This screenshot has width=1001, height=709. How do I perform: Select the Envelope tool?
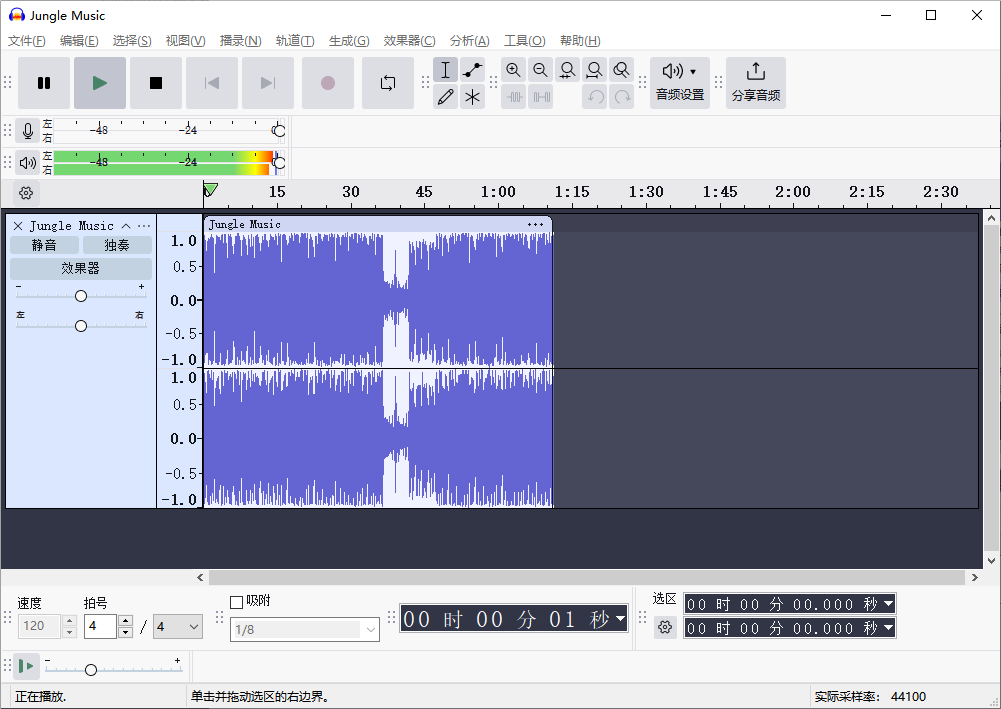click(x=473, y=70)
